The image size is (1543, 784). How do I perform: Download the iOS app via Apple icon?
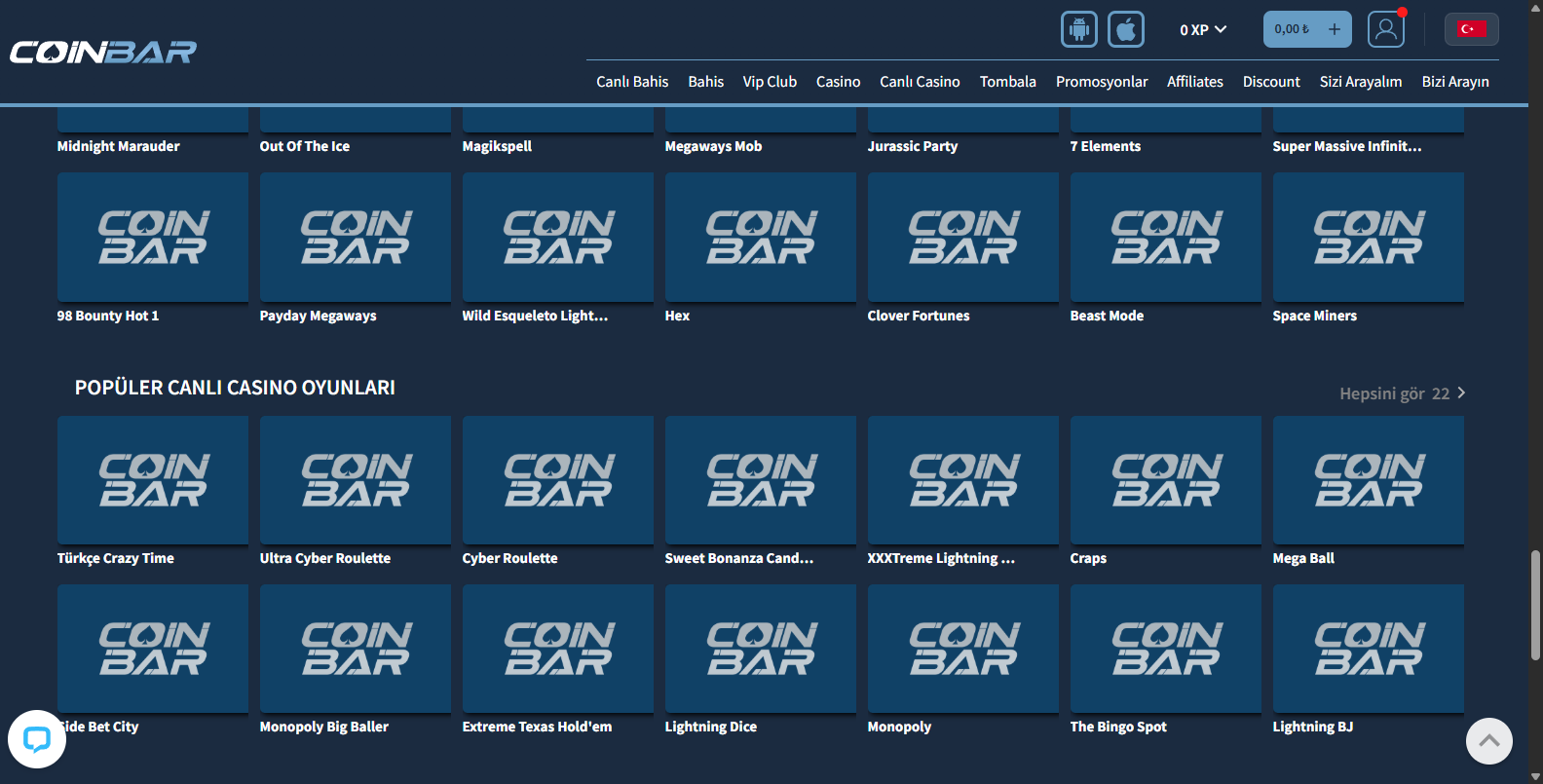pyautogui.click(x=1125, y=29)
